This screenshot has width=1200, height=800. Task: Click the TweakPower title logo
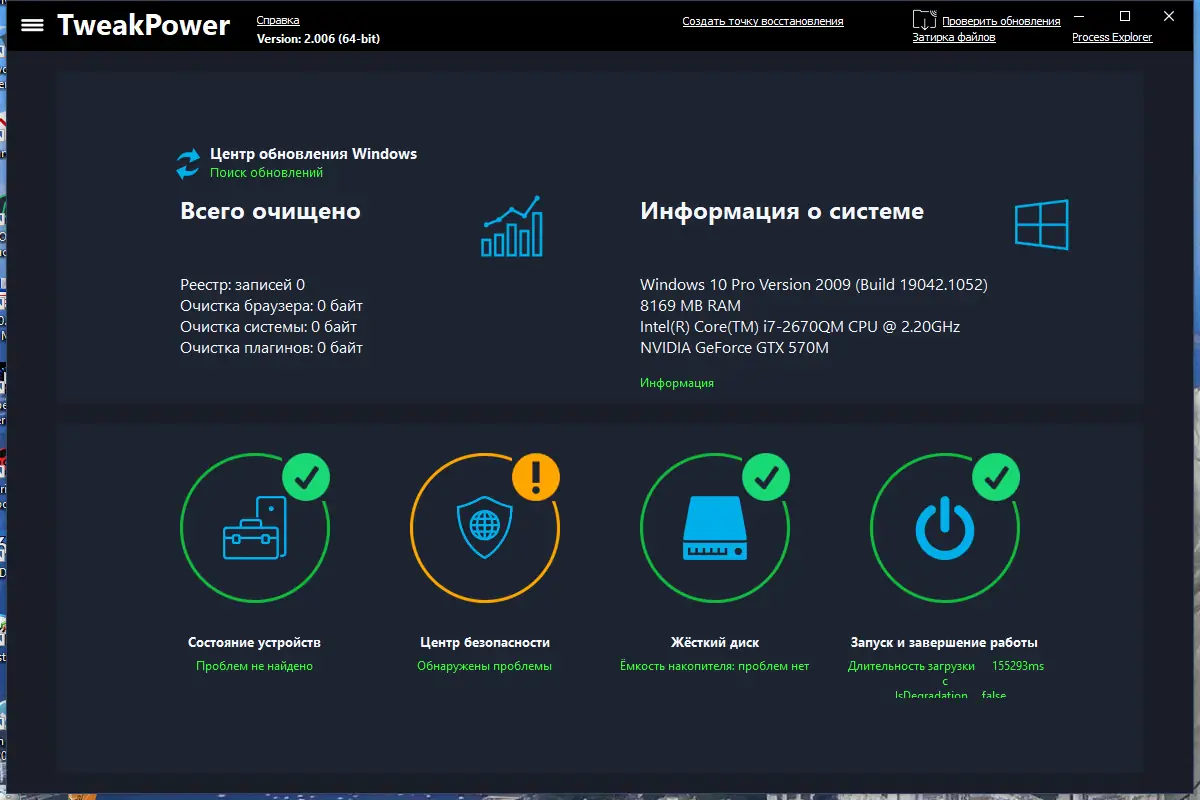143,25
